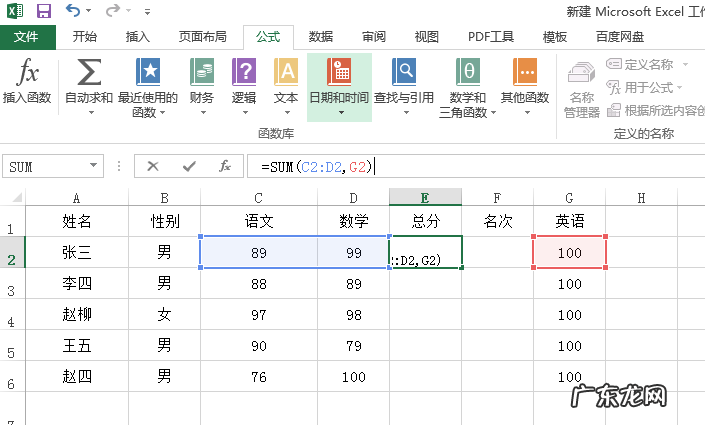The width and height of the screenshot is (705, 425).
Task: Click the 总分 header cell
Action: (x=425, y=221)
